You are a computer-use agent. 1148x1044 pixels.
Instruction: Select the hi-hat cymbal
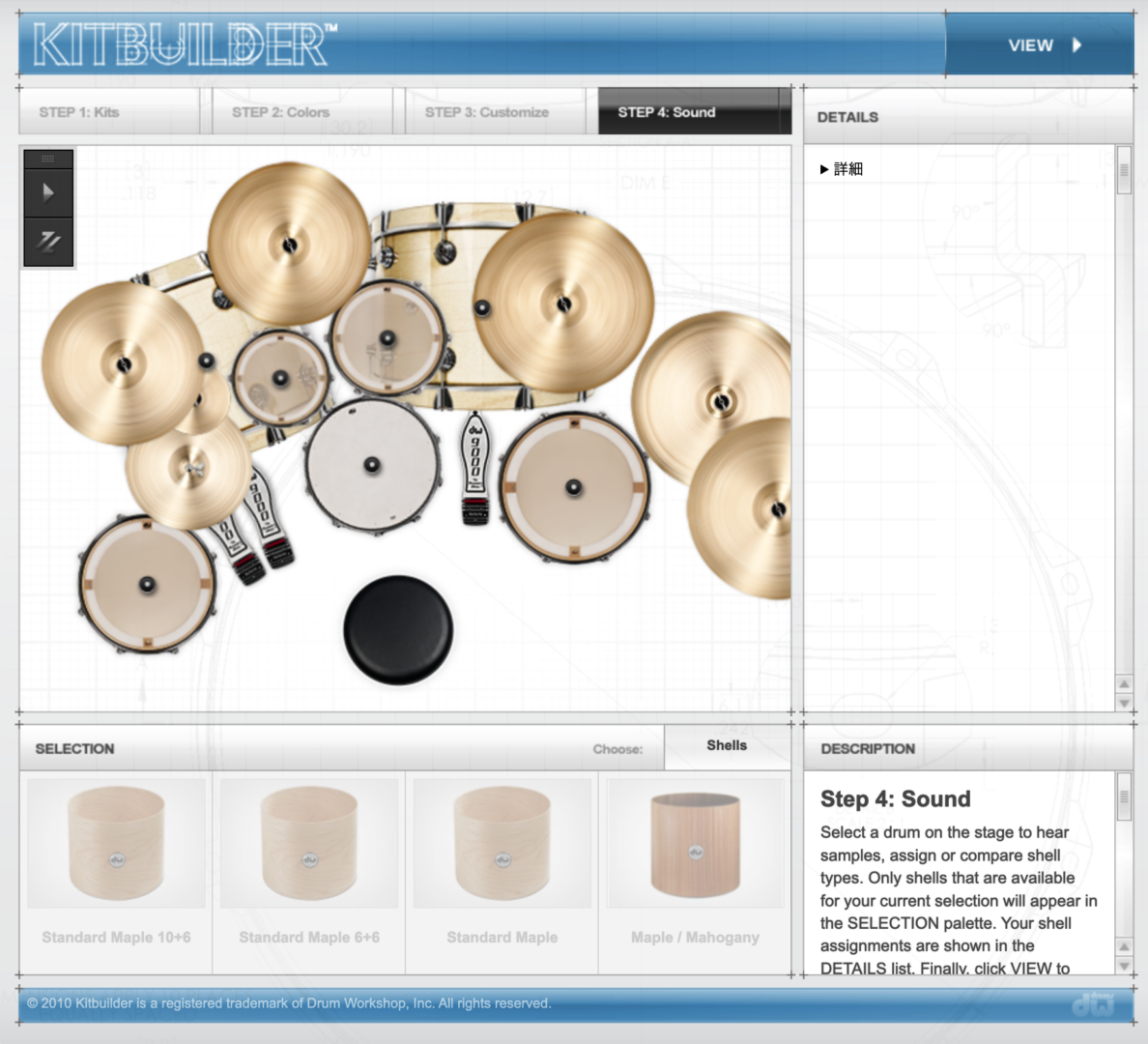[x=189, y=470]
